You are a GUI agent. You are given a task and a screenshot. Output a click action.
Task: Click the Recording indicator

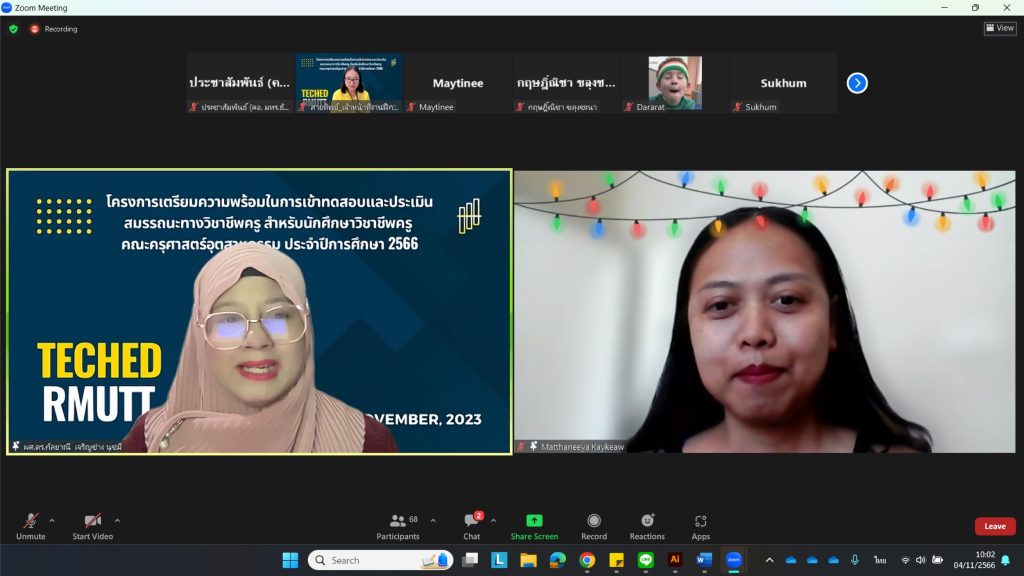54,29
